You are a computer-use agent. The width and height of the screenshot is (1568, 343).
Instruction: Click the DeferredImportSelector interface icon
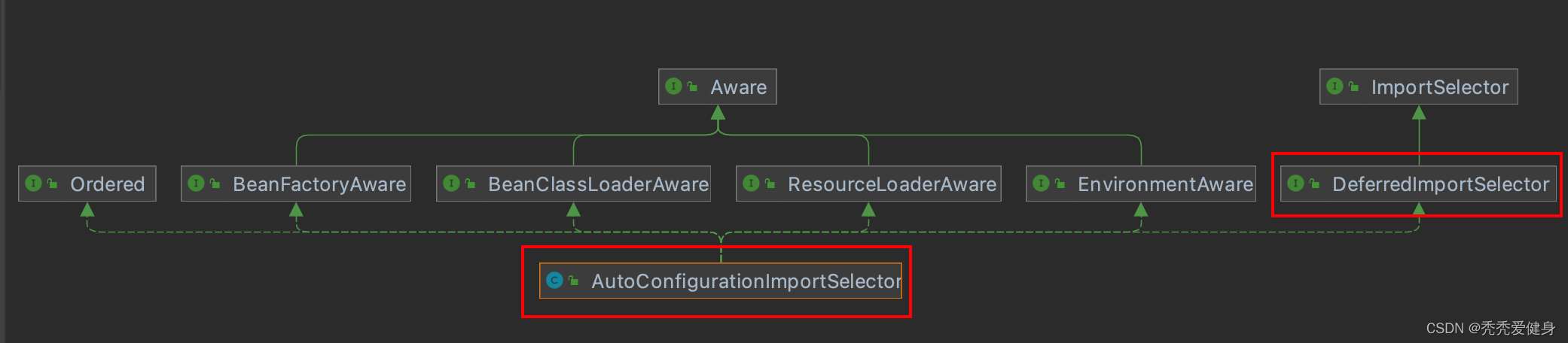pos(1295,184)
